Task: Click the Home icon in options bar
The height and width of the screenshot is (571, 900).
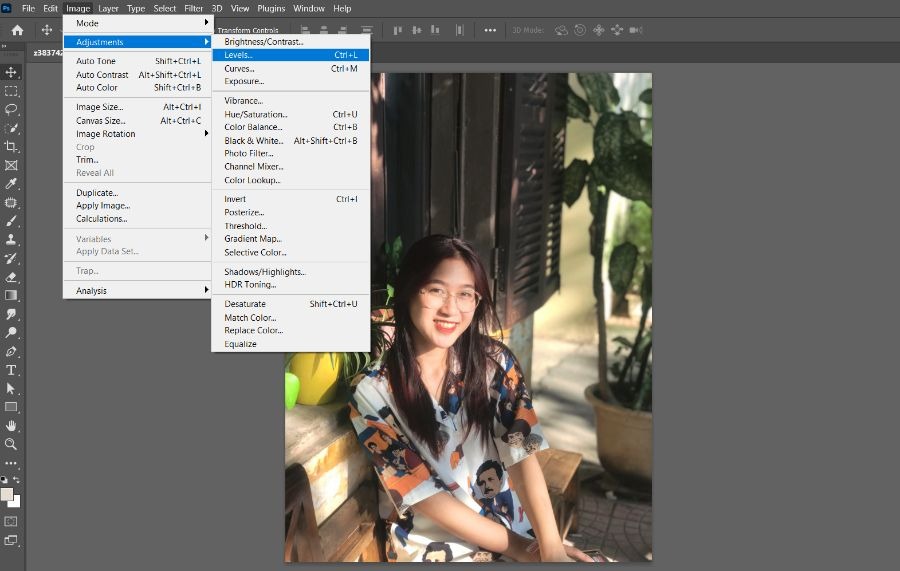Action: 18,30
